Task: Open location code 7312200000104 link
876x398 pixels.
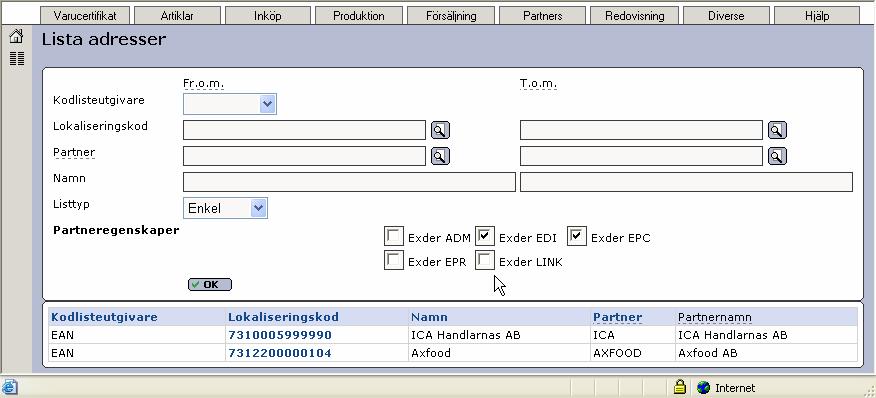Action: [280, 353]
